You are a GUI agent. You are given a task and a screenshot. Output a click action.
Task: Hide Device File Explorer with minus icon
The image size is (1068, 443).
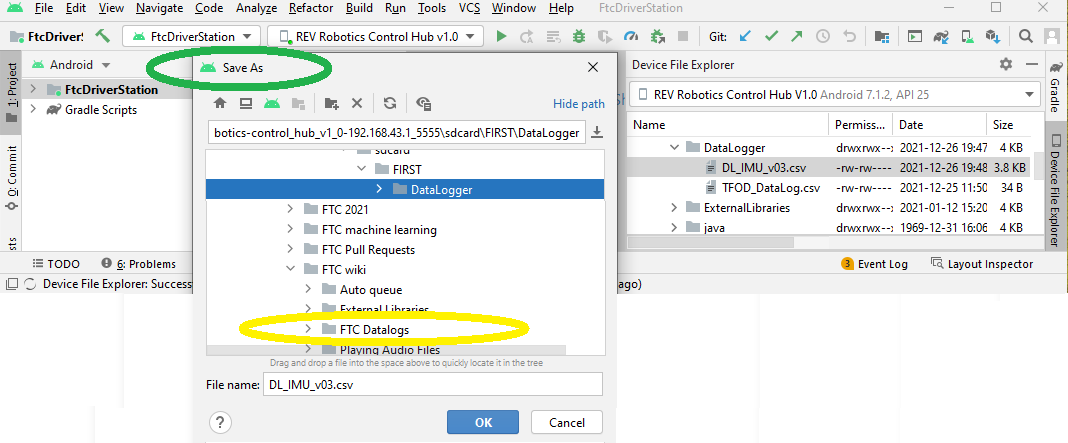pos(1033,64)
